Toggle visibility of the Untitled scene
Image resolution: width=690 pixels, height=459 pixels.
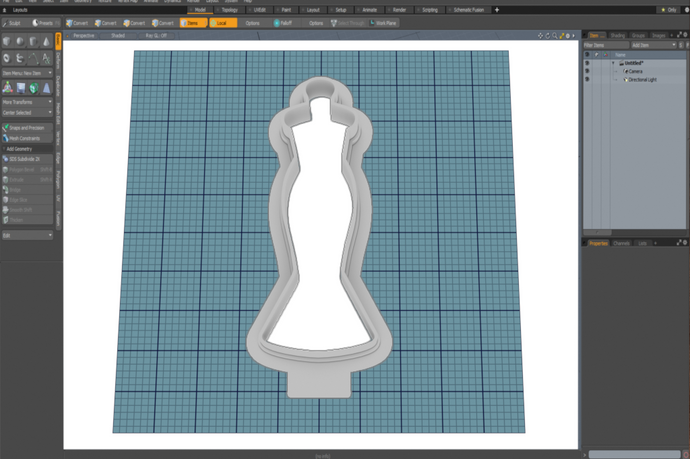[x=587, y=63]
